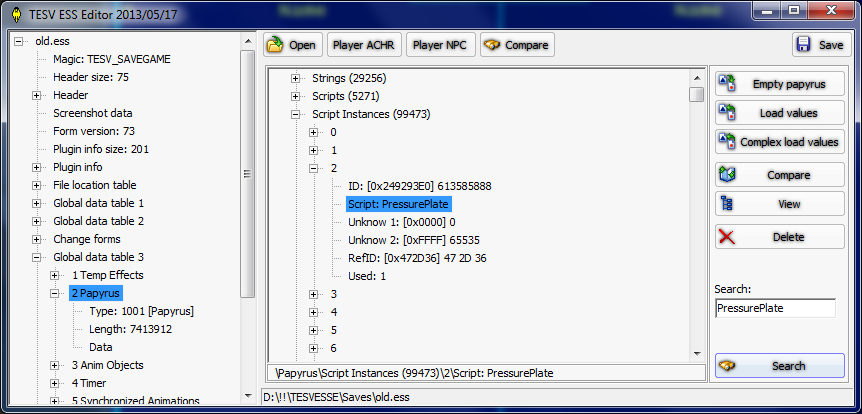Expand the Change forms node
Viewport: 862px width, 414px height.
[x=36, y=239]
